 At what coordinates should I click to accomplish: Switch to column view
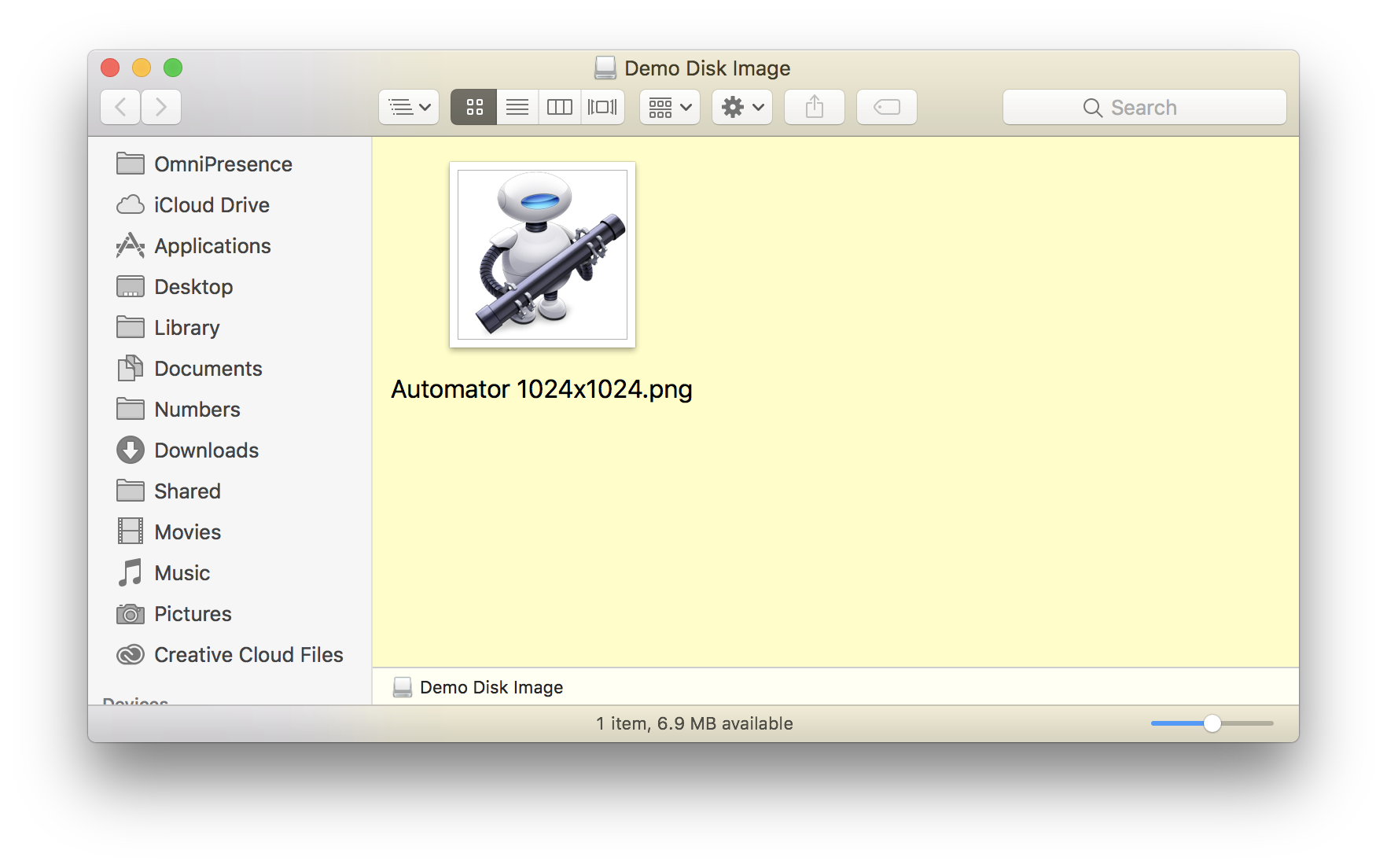click(x=559, y=107)
